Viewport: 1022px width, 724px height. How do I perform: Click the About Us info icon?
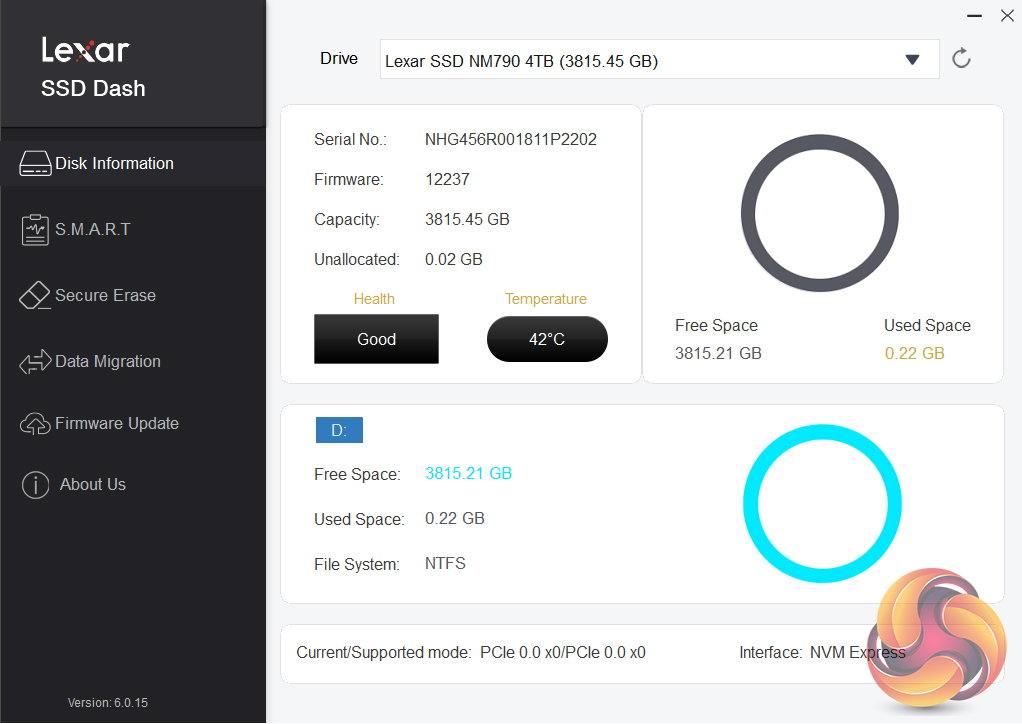coord(35,485)
